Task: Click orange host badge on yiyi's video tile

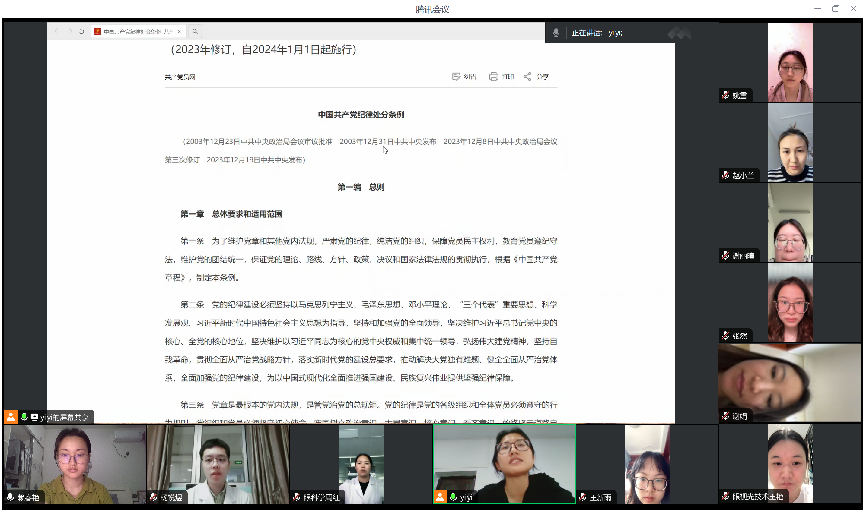Action: click(x=440, y=496)
